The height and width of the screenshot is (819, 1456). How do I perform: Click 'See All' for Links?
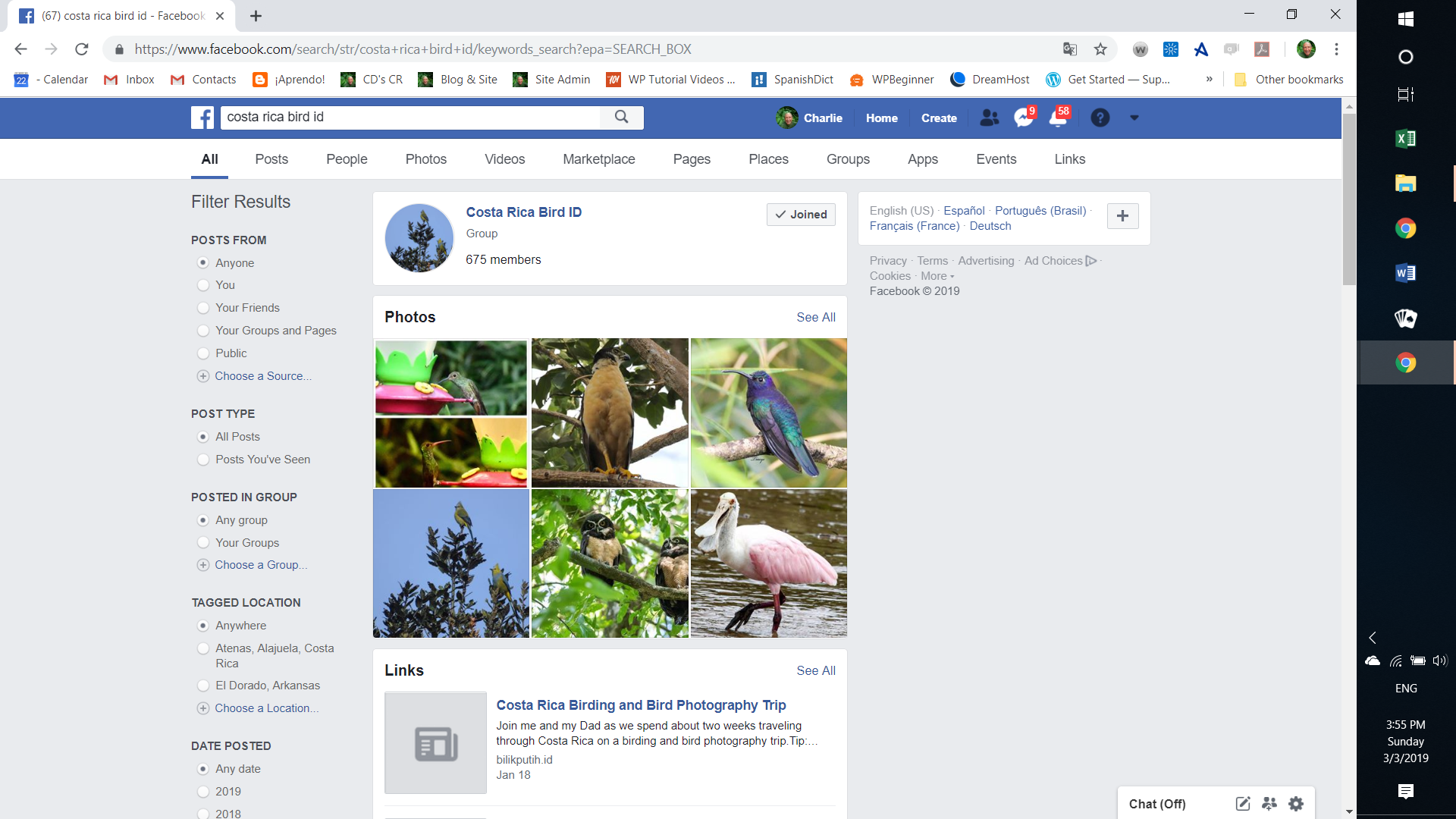[815, 670]
